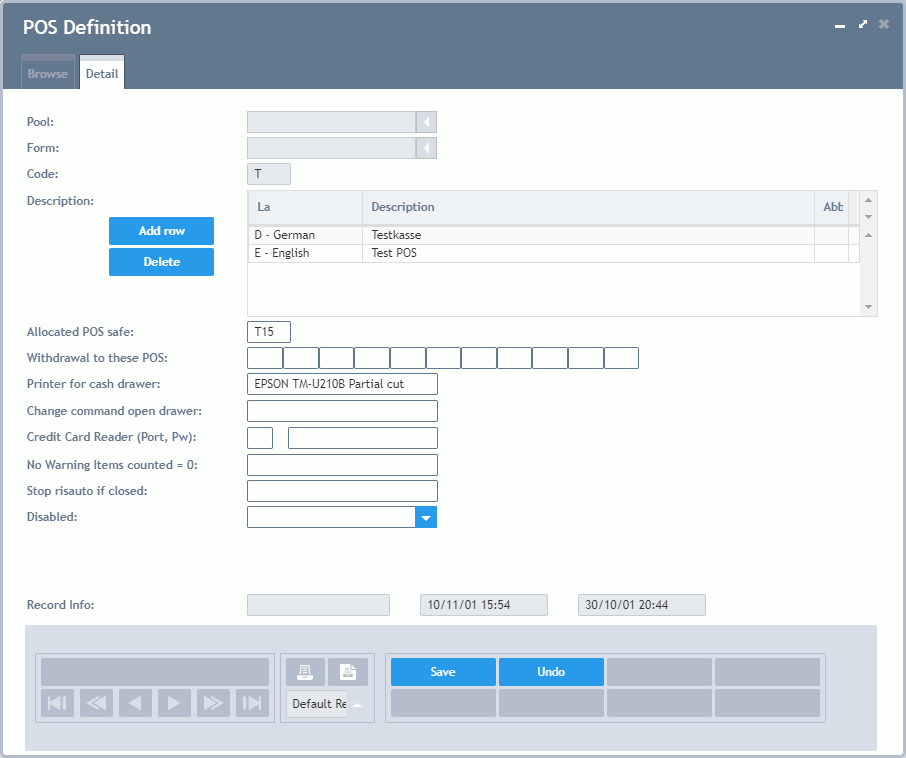Click the Disabled combo box field
The width and height of the screenshot is (906, 758).
331,517
